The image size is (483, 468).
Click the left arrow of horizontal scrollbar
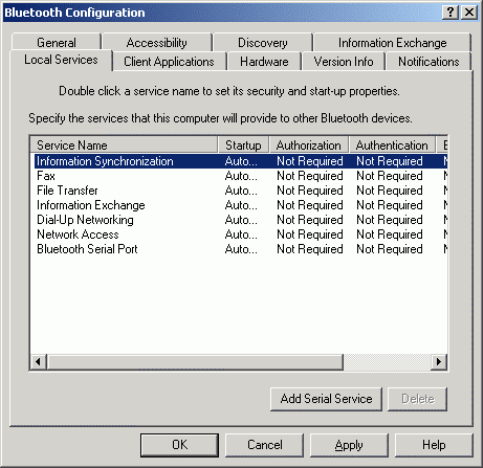click(39, 362)
